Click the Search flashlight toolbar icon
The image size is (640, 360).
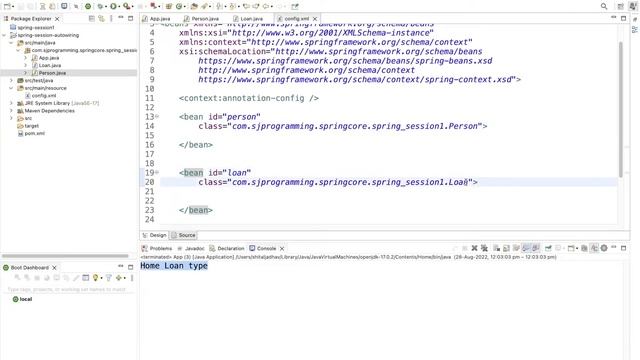coord(204,6)
